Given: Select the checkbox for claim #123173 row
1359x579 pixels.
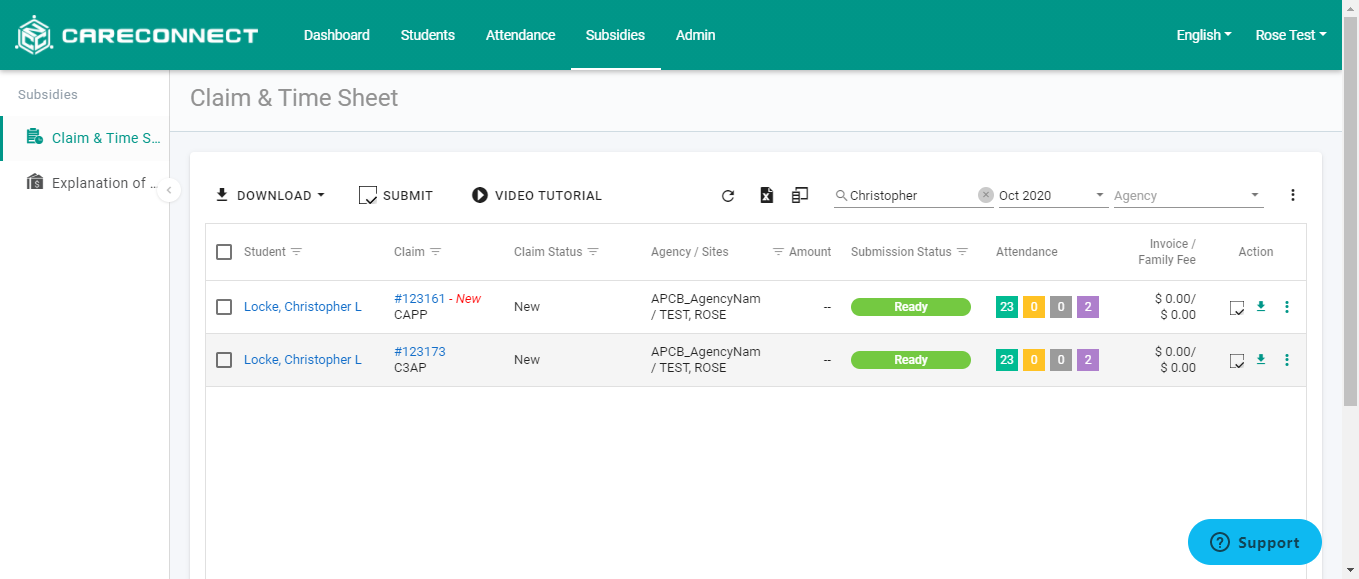Looking at the screenshot, I should click(x=224, y=360).
